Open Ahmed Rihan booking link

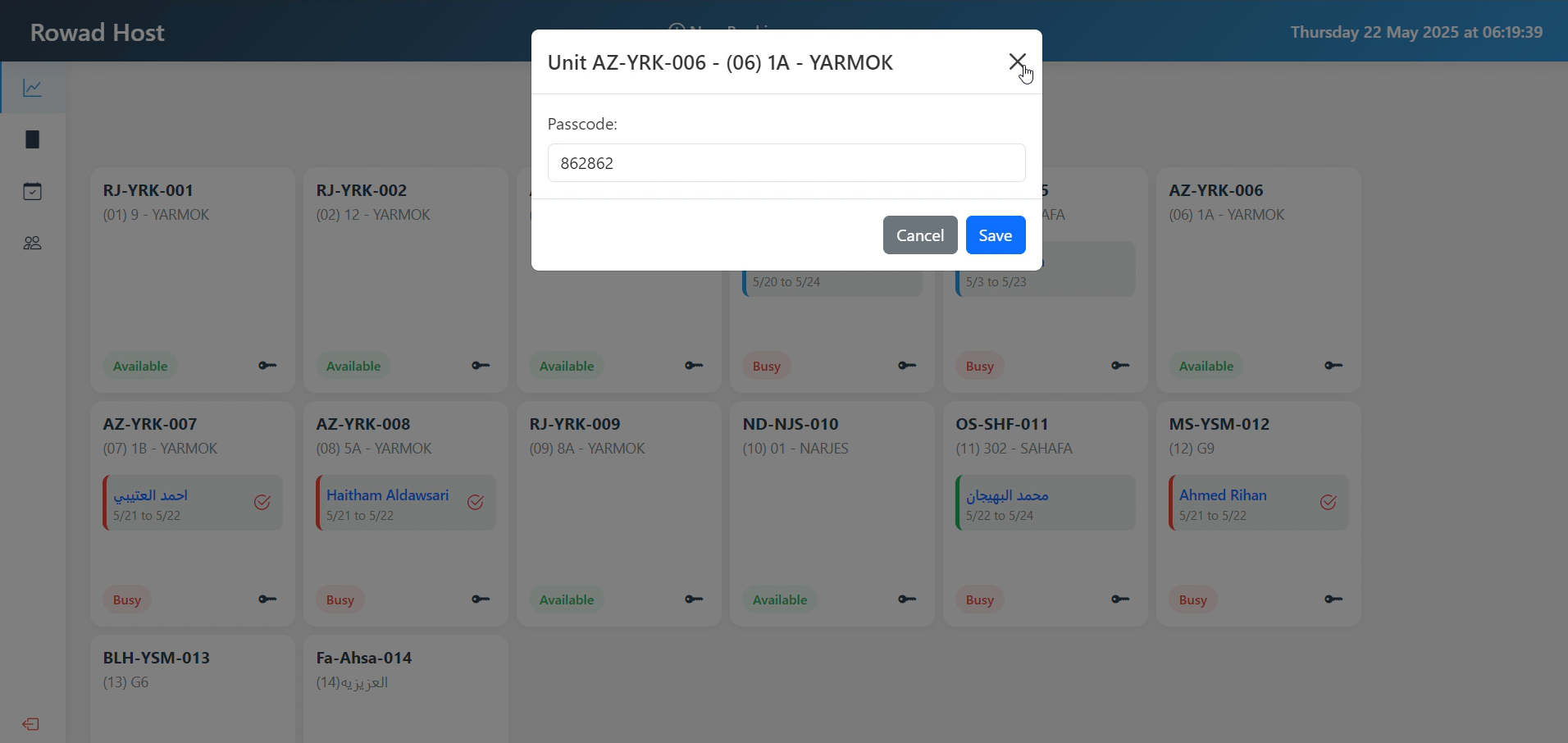[x=1224, y=495]
